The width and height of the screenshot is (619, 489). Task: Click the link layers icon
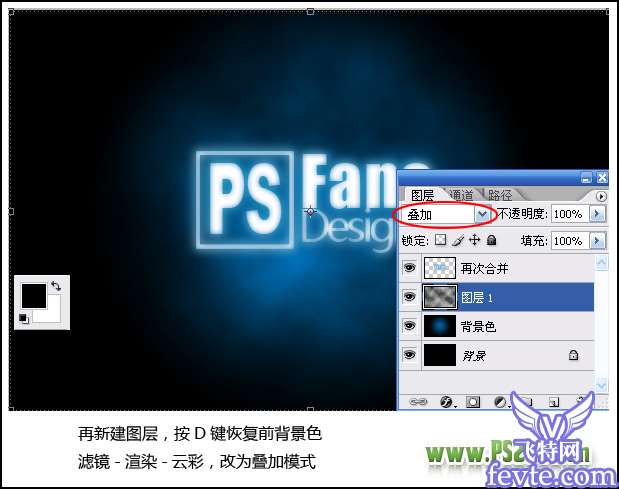(x=419, y=401)
